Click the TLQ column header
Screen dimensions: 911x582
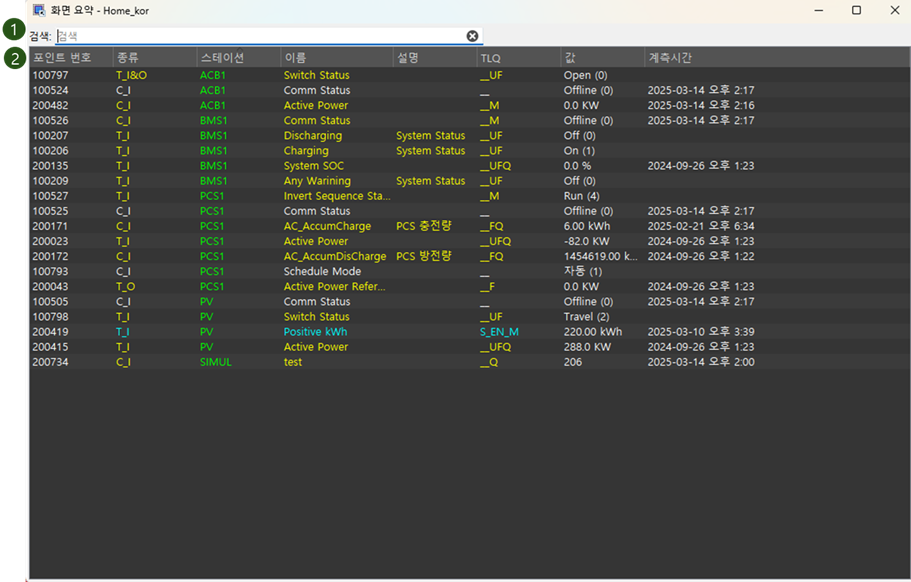tap(490, 58)
